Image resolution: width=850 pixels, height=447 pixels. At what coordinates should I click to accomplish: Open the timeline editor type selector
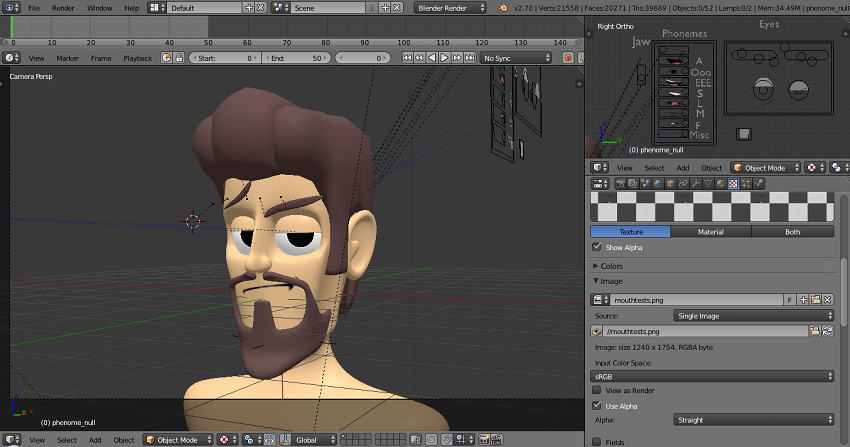pyautogui.click(x=11, y=58)
